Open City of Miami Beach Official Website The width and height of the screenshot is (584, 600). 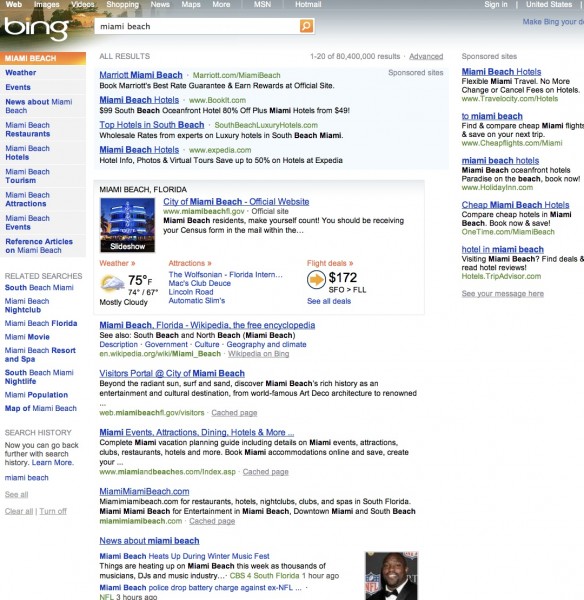pos(236,202)
